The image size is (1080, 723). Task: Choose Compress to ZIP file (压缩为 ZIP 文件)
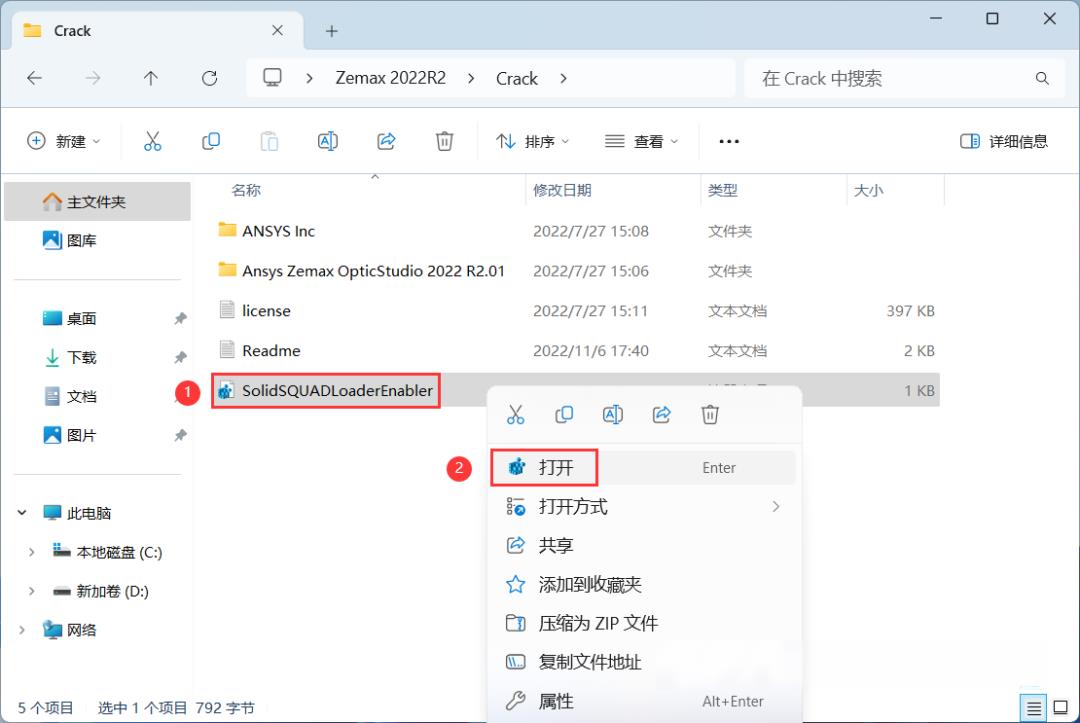click(643, 623)
